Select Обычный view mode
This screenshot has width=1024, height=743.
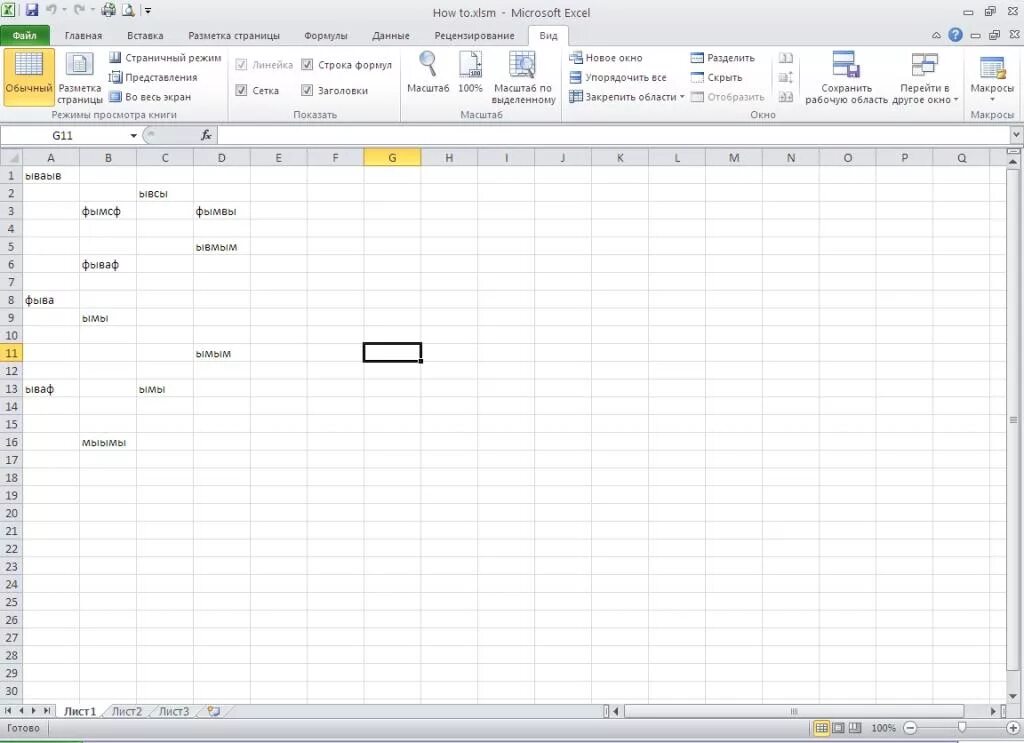pyautogui.click(x=29, y=77)
